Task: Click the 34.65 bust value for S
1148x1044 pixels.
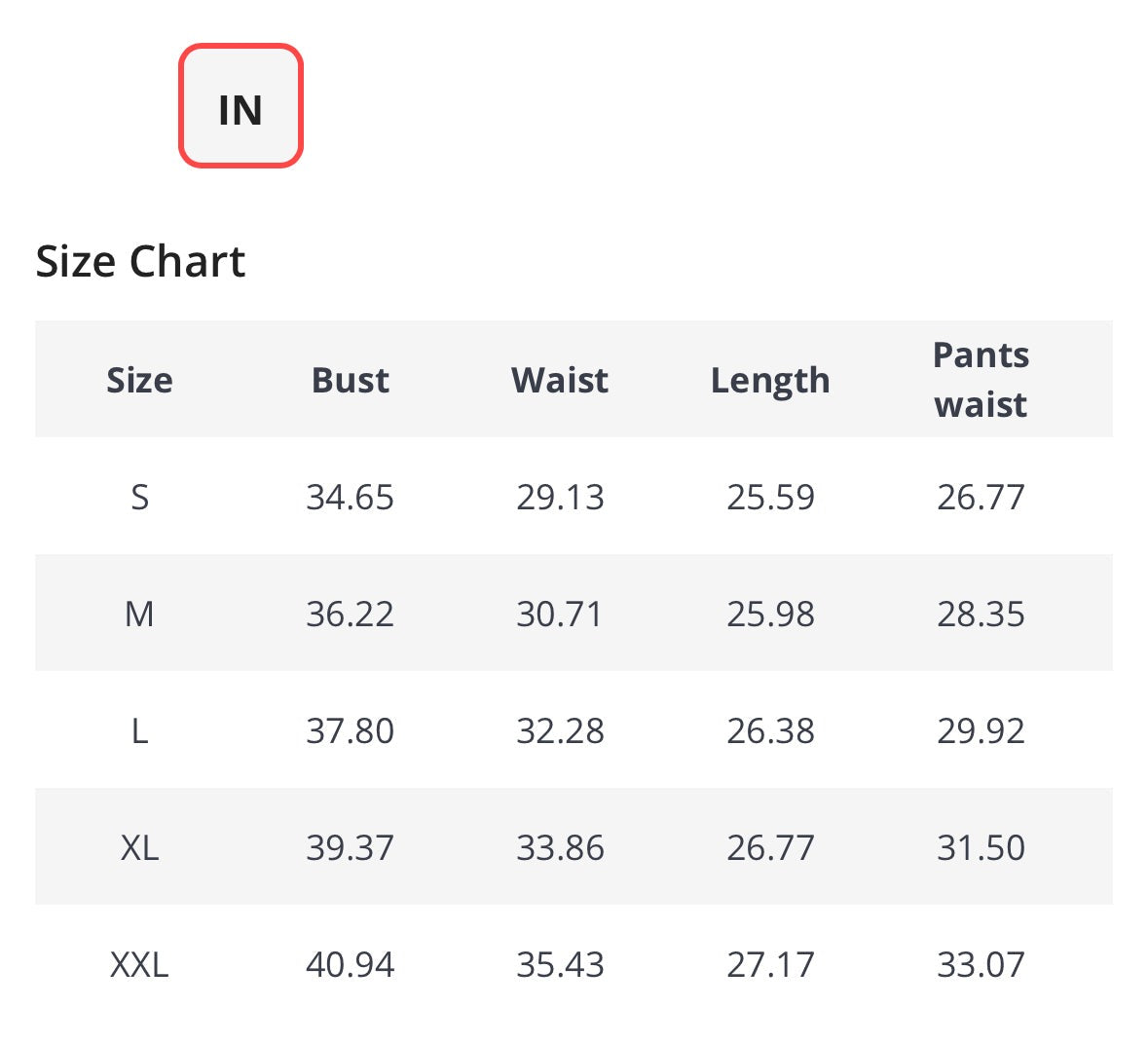Action: (x=350, y=497)
